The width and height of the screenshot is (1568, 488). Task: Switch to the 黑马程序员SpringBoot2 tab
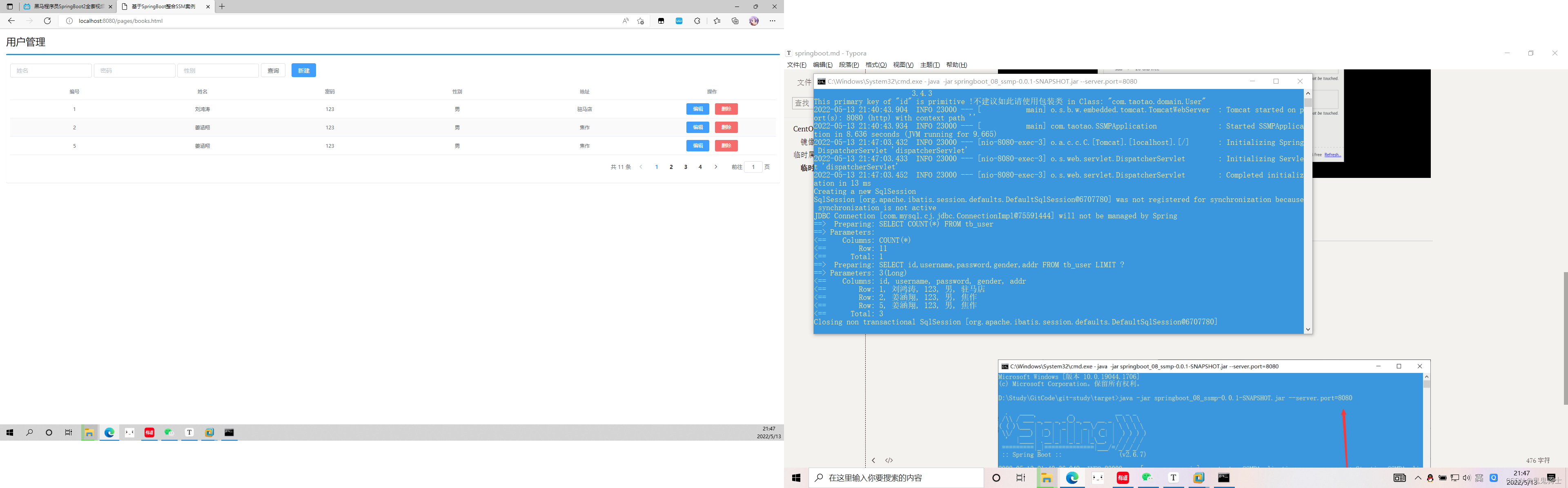[67, 7]
